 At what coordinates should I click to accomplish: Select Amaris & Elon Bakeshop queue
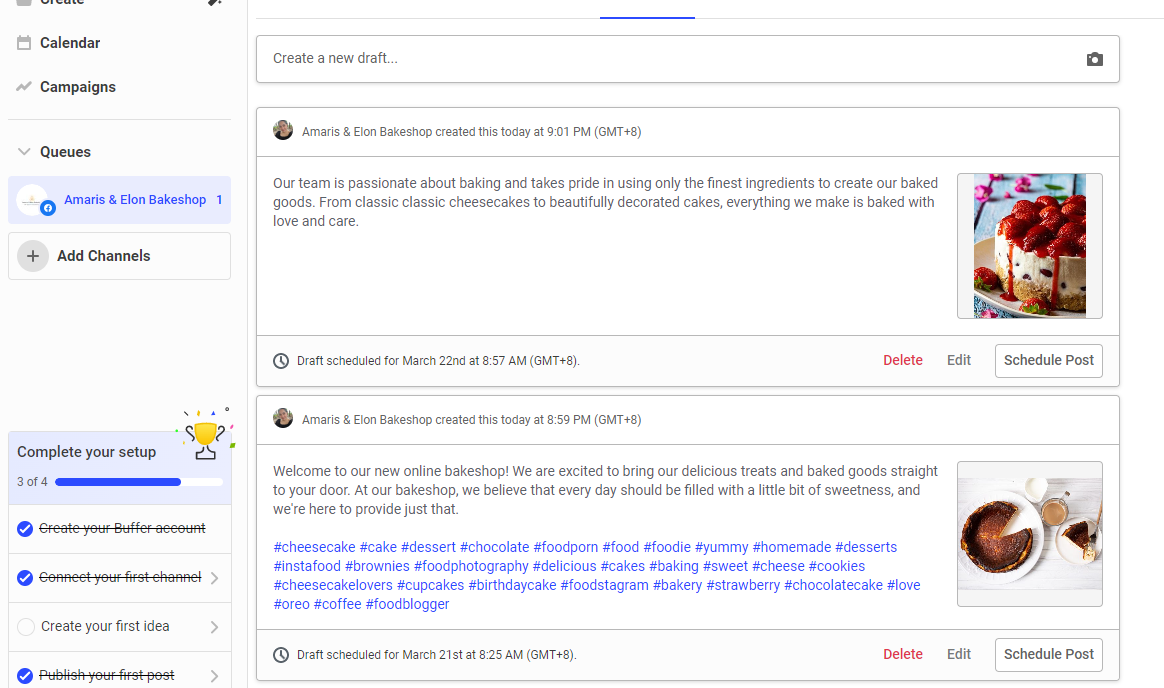135,200
